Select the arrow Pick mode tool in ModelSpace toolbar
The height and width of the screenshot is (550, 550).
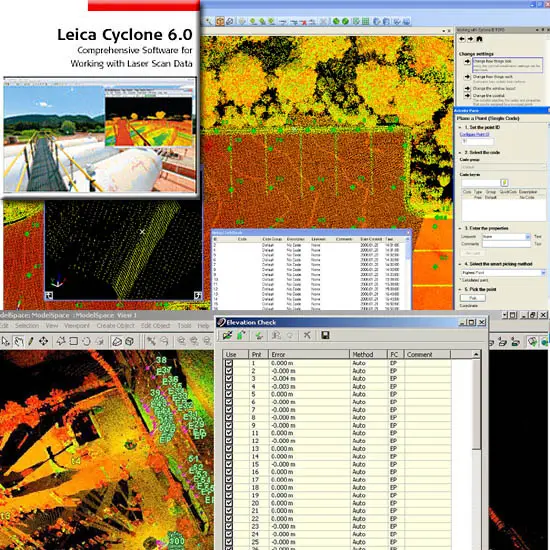[6, 341]
